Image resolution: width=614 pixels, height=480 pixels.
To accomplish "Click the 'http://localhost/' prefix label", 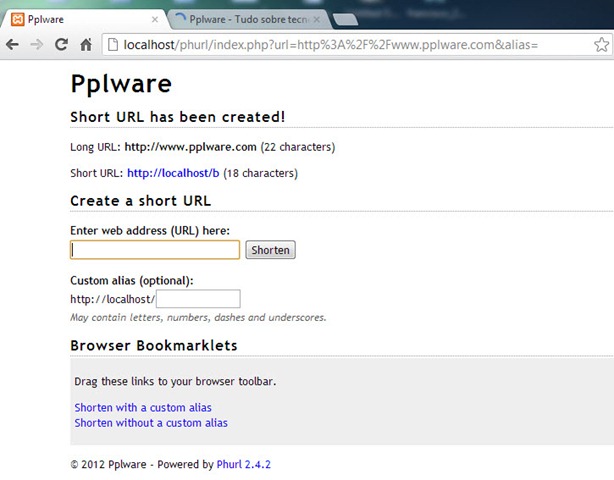I will (x=113, y=299).
